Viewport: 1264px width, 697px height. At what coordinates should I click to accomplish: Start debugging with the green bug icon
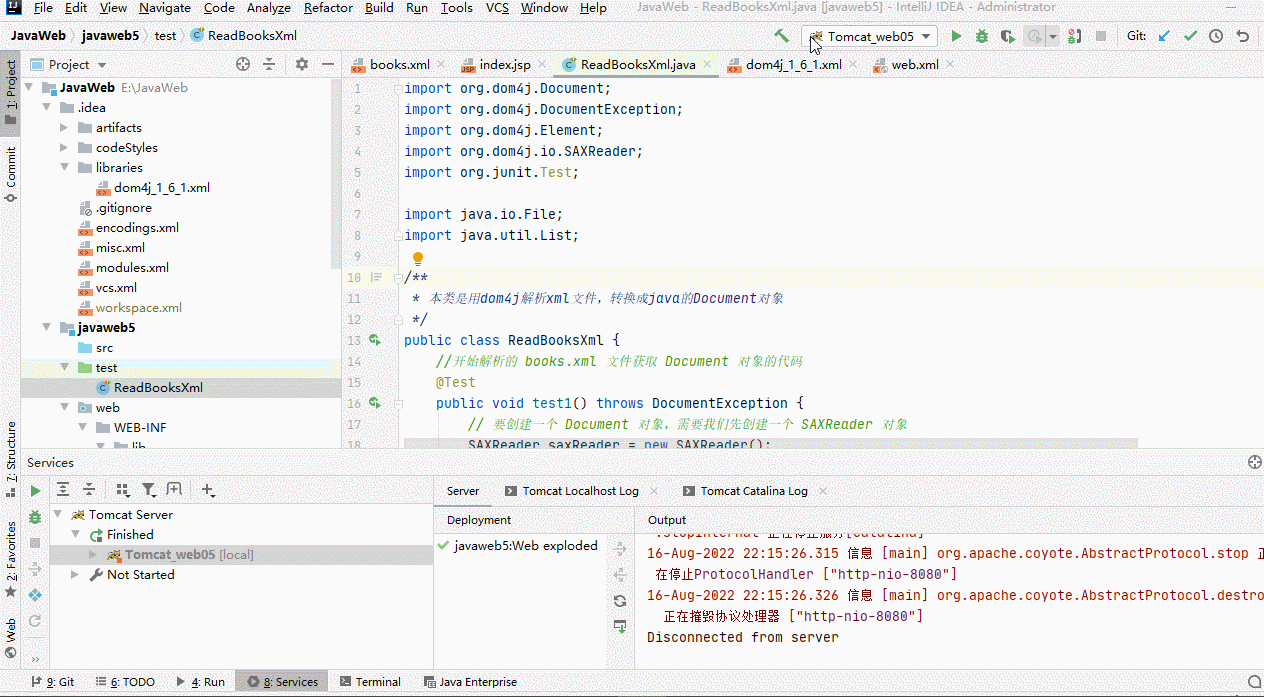pos(982,36)
